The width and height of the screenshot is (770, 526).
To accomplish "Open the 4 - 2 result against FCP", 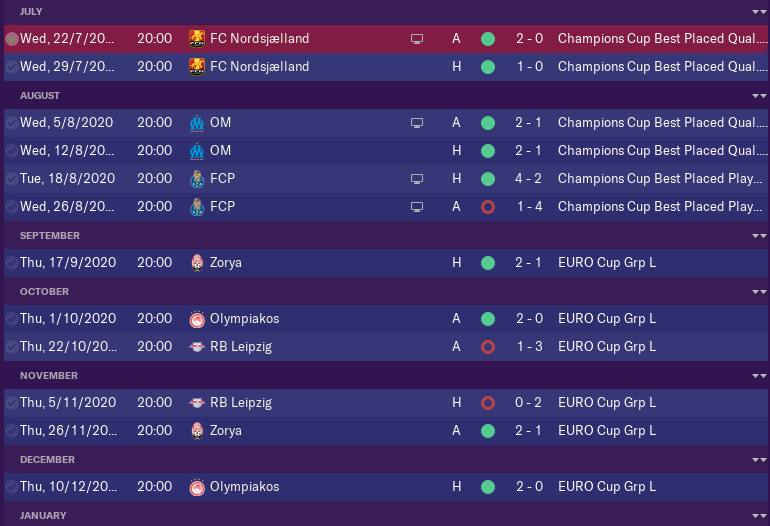I will [x=529, y=179].
